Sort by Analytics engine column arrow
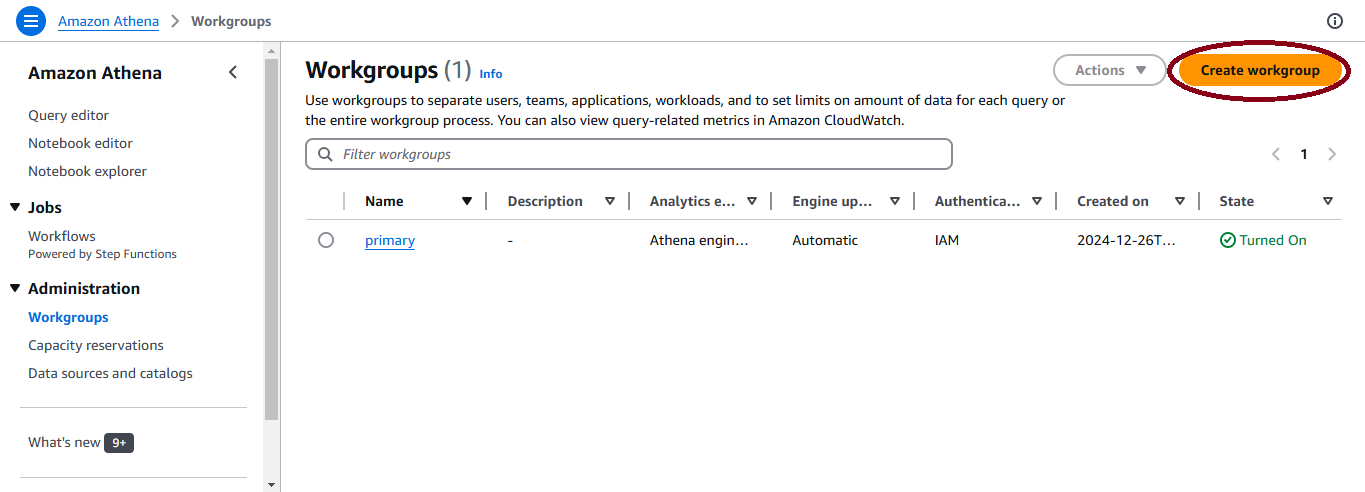 [752, 201]
